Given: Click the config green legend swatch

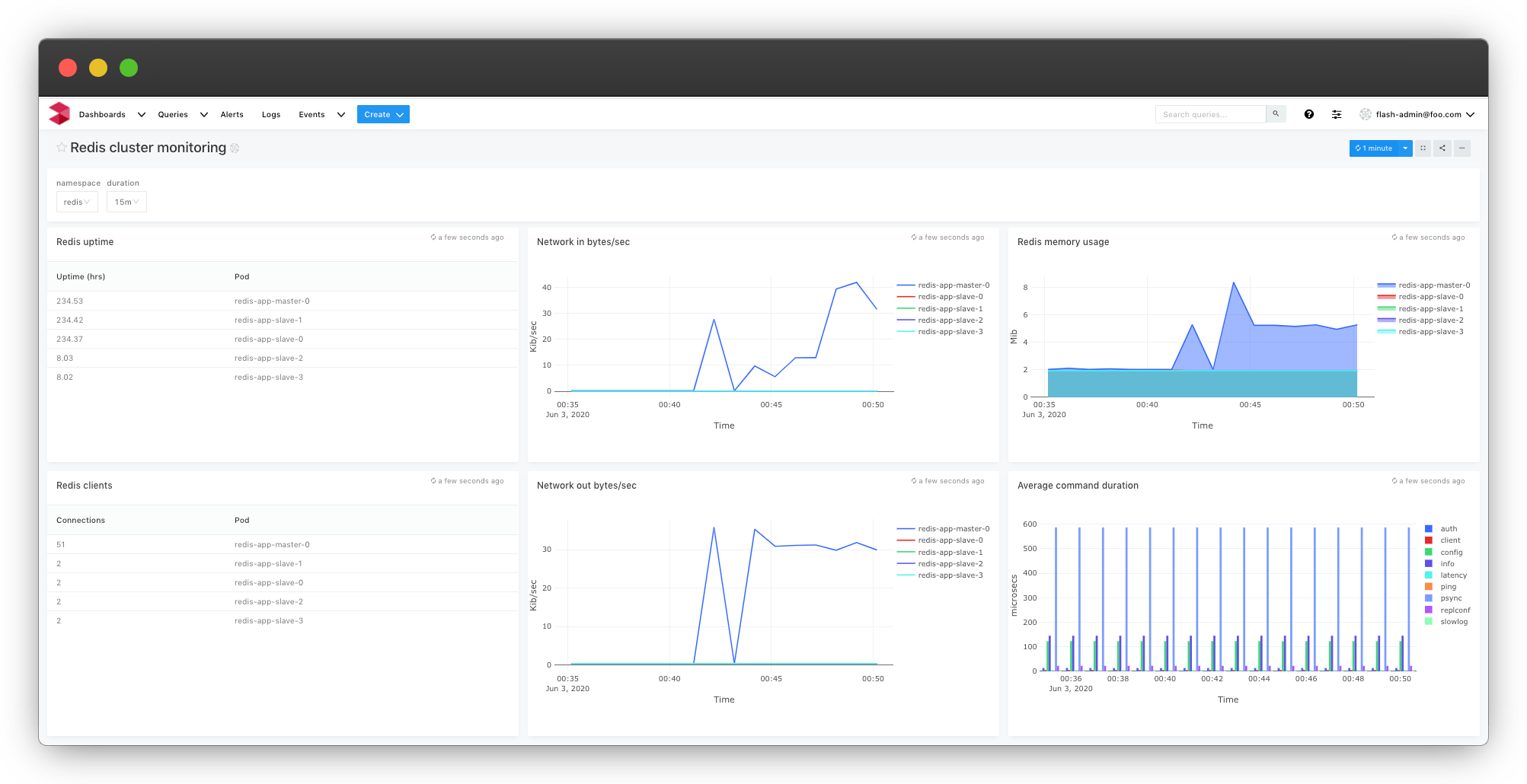Looking at the screenshot, I should (x=1429, y=553).
